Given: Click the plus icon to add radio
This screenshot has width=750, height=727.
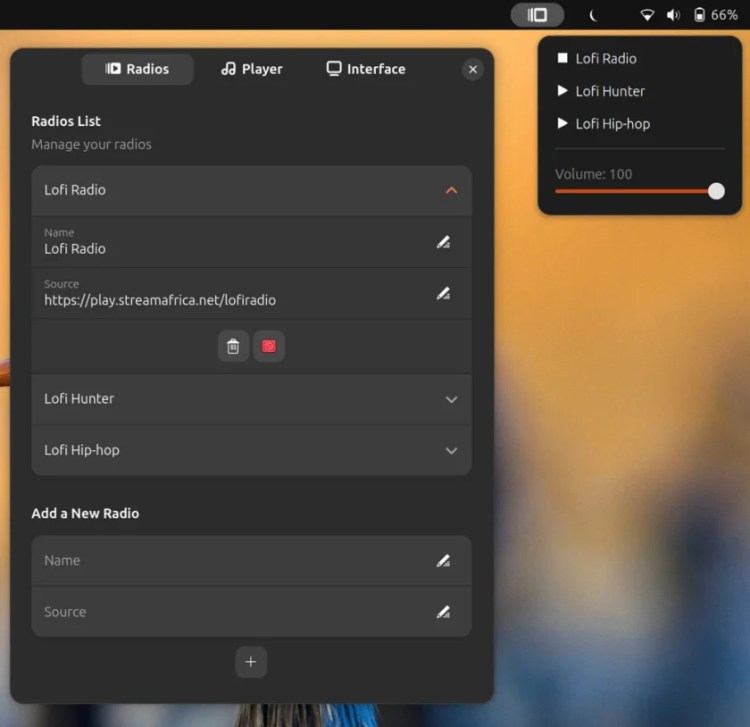Looking at the screenshot, I should click(x=250, y=662).
